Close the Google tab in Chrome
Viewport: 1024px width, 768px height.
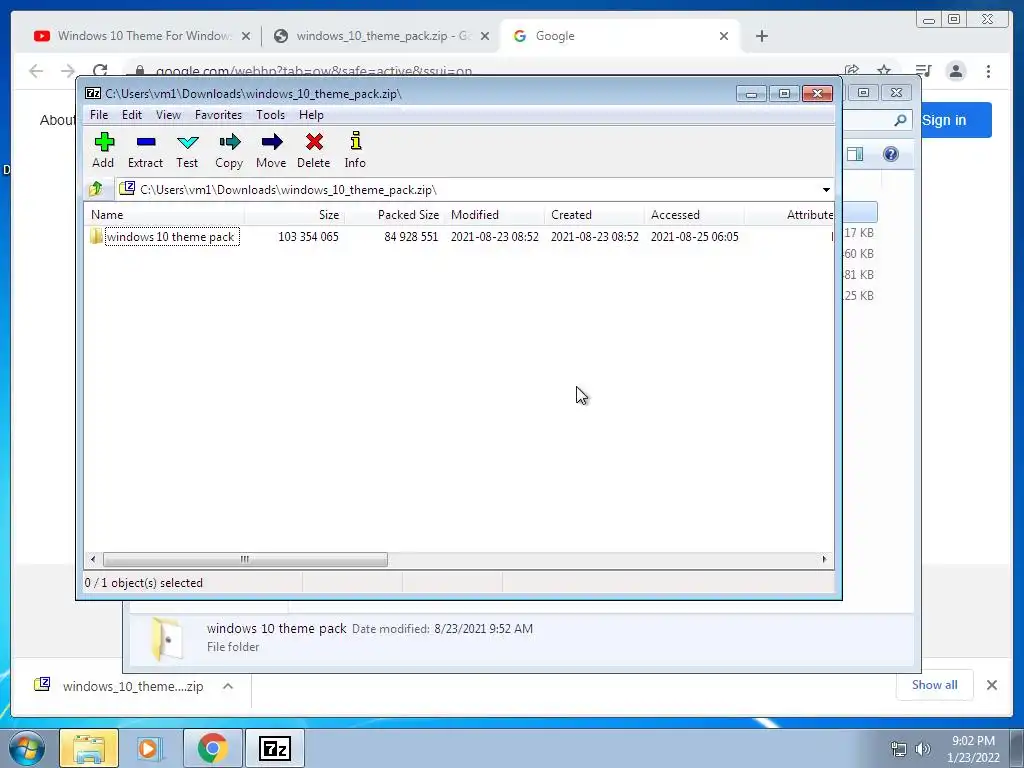click(x=724, y=36)
